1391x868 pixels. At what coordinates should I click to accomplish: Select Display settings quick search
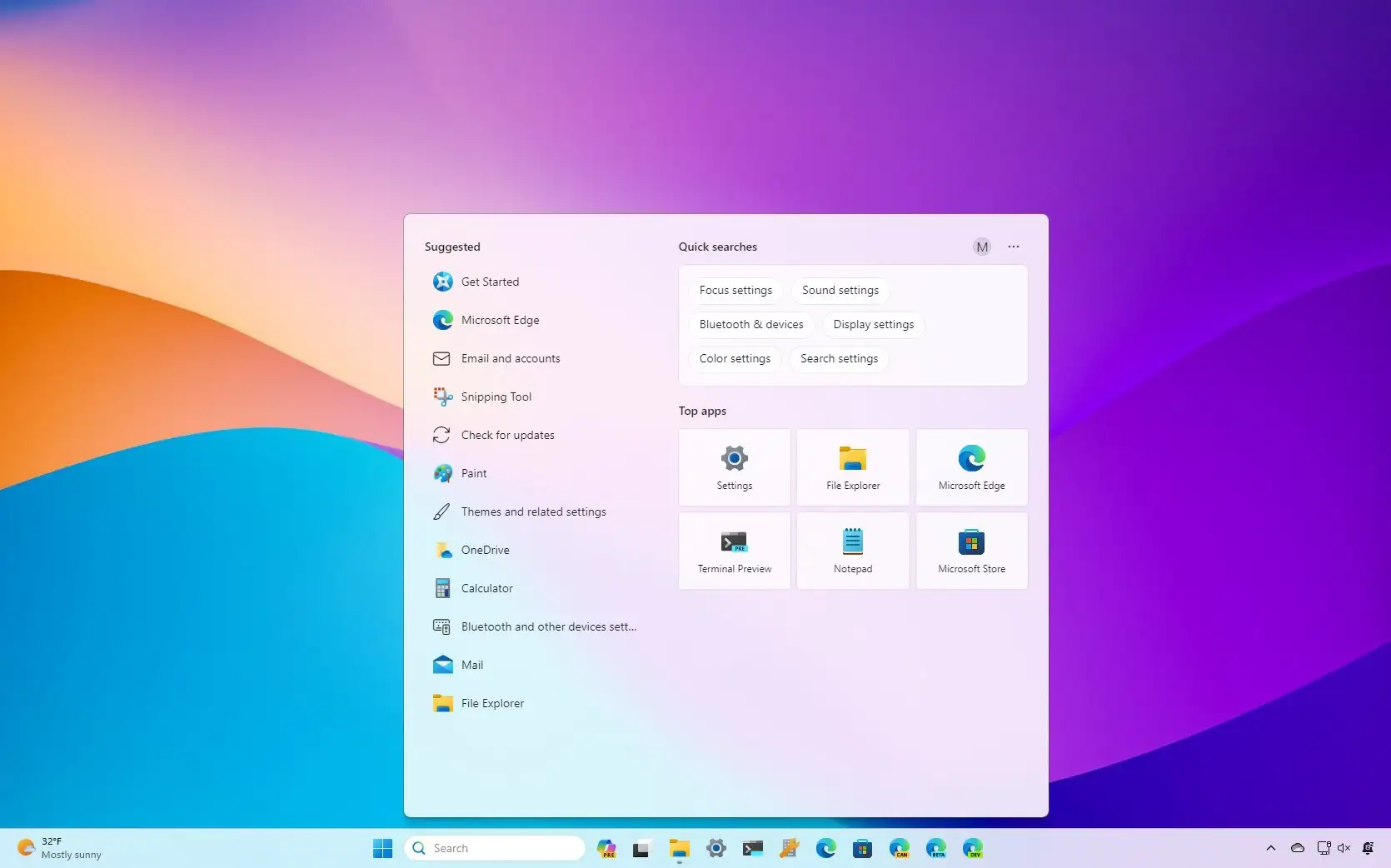tap(874, 324)
